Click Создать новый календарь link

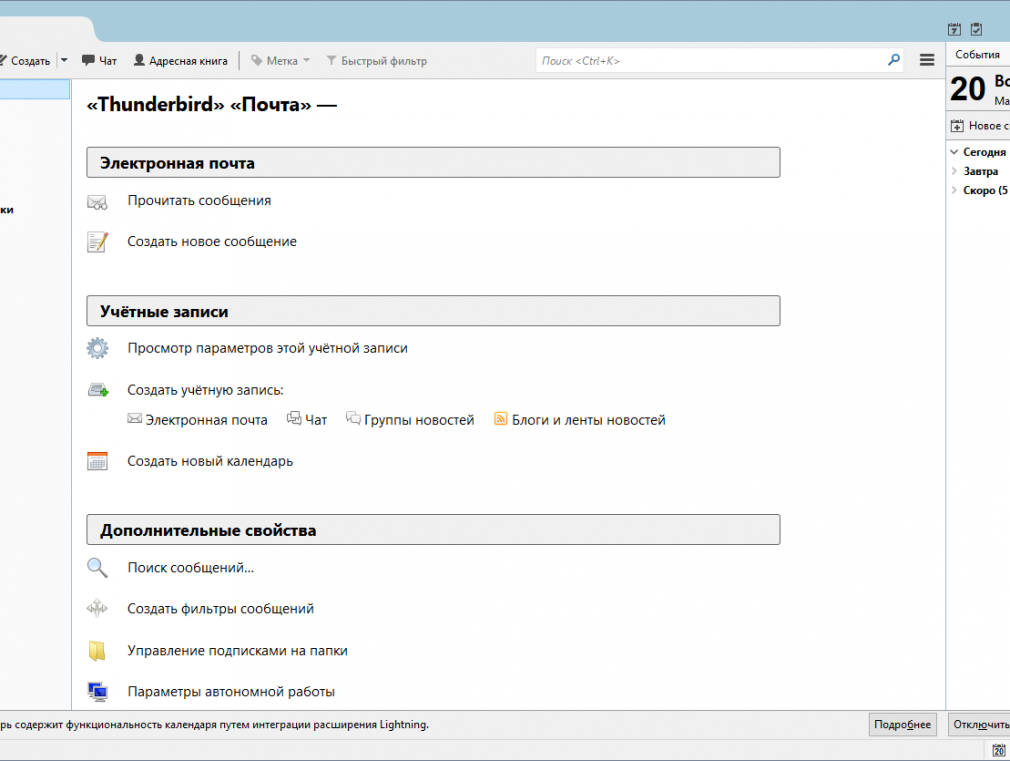click(x=210, y=461)
